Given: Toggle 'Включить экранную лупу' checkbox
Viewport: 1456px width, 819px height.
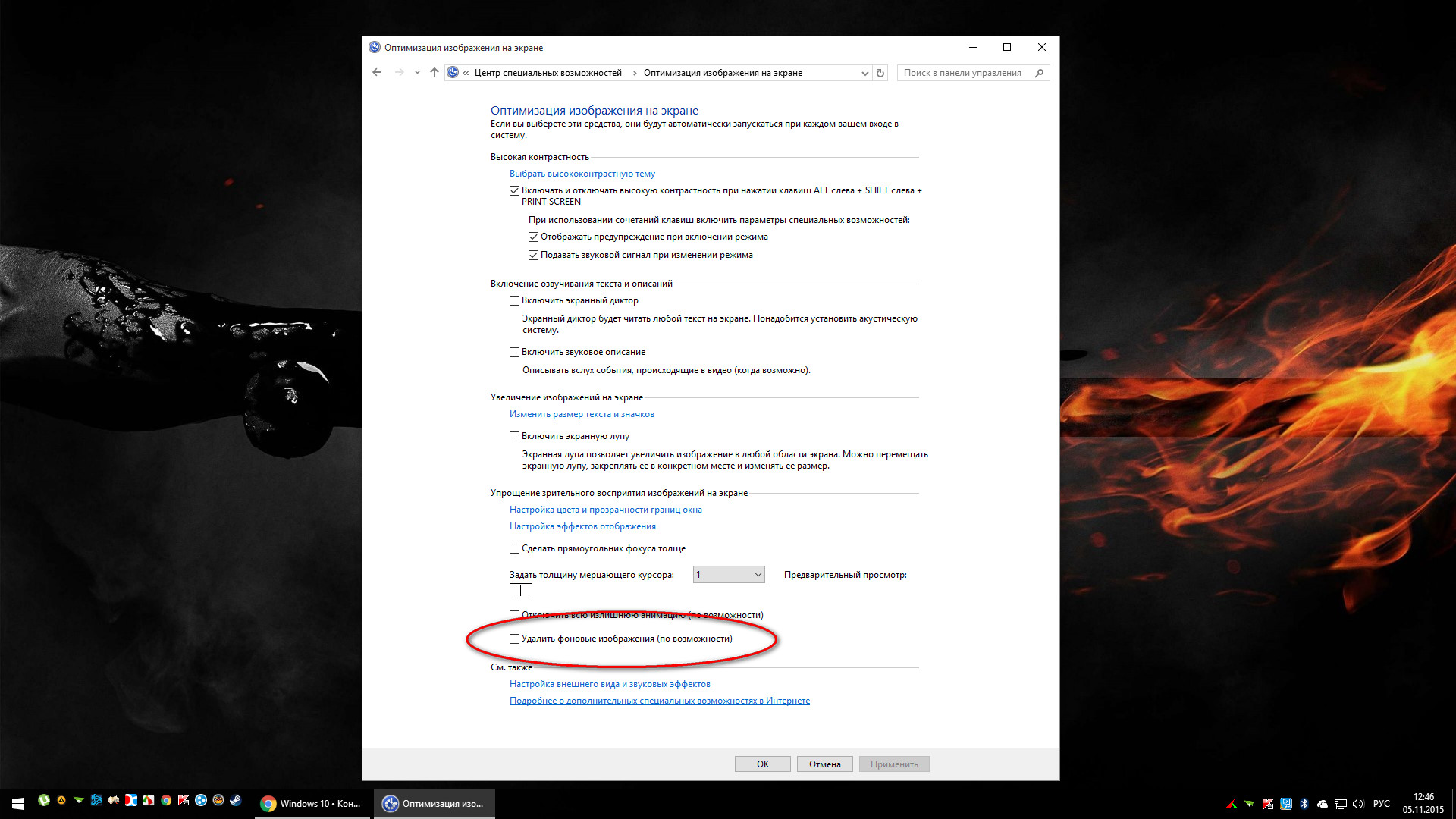Looking at the screenshot, I should tap(514, 437).
